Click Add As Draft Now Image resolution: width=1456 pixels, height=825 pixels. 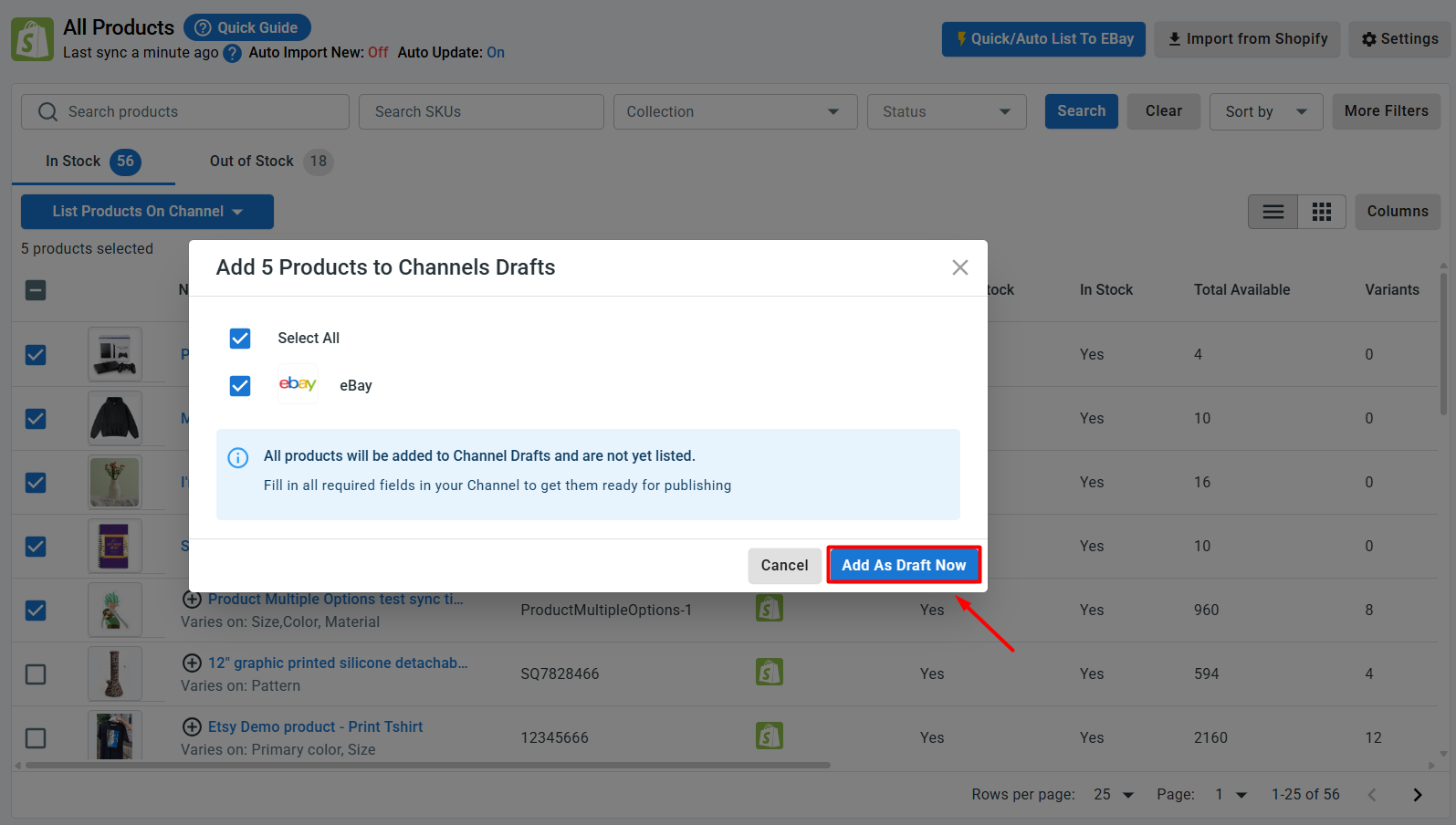click(904, 566)
